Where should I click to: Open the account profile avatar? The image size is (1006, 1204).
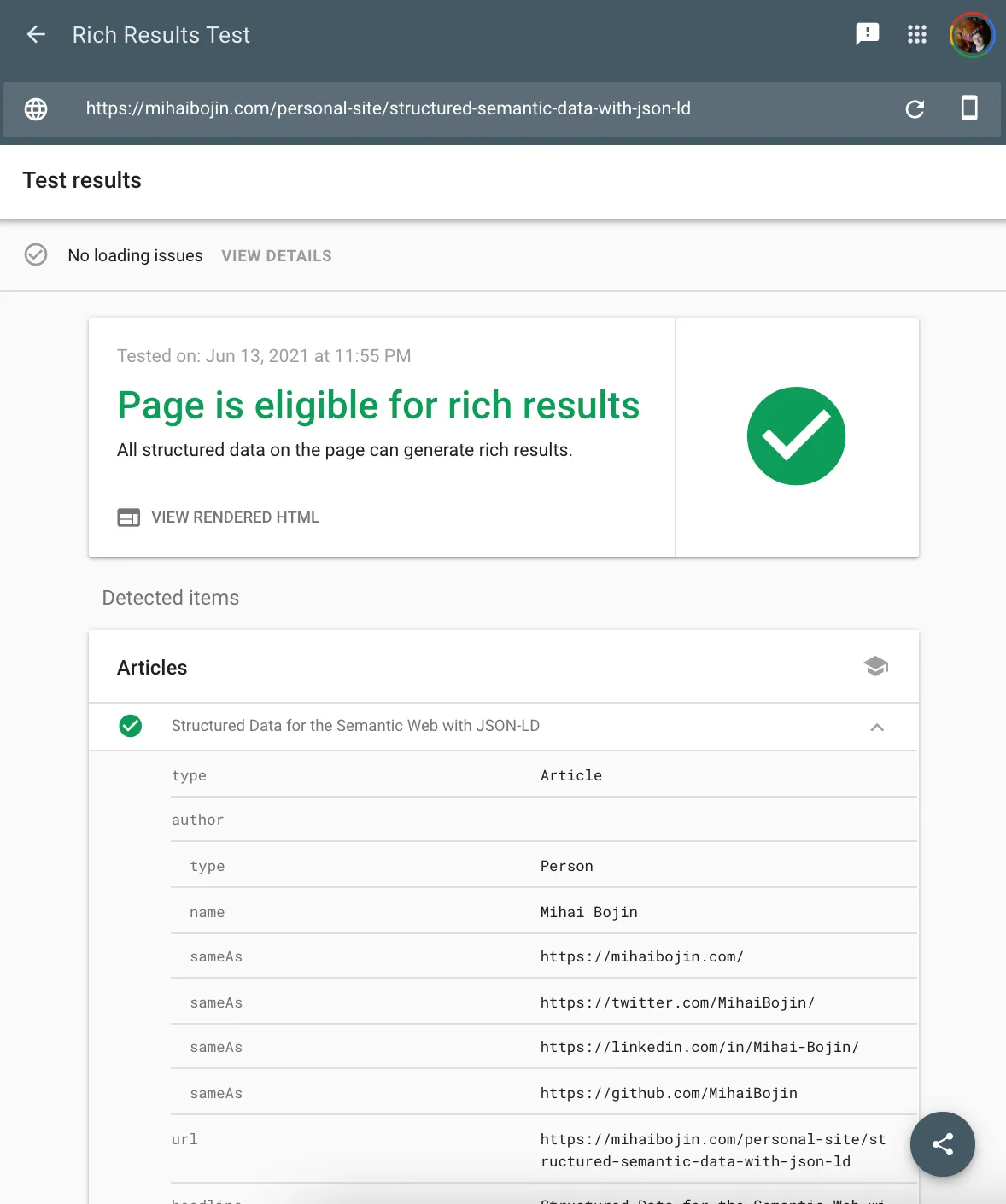tap(972, 35)
